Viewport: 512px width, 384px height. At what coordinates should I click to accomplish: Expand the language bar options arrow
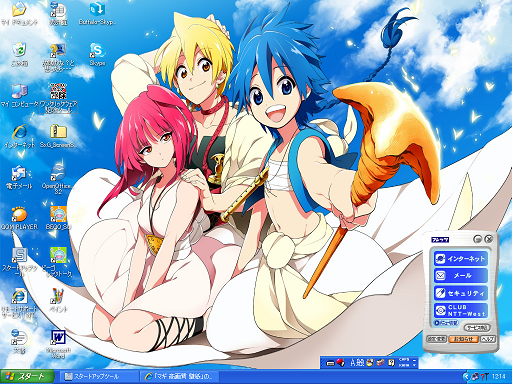414,365
